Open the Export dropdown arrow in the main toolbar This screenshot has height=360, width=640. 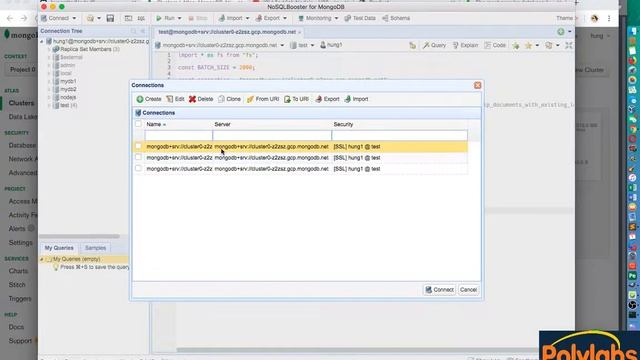point(284,18)
